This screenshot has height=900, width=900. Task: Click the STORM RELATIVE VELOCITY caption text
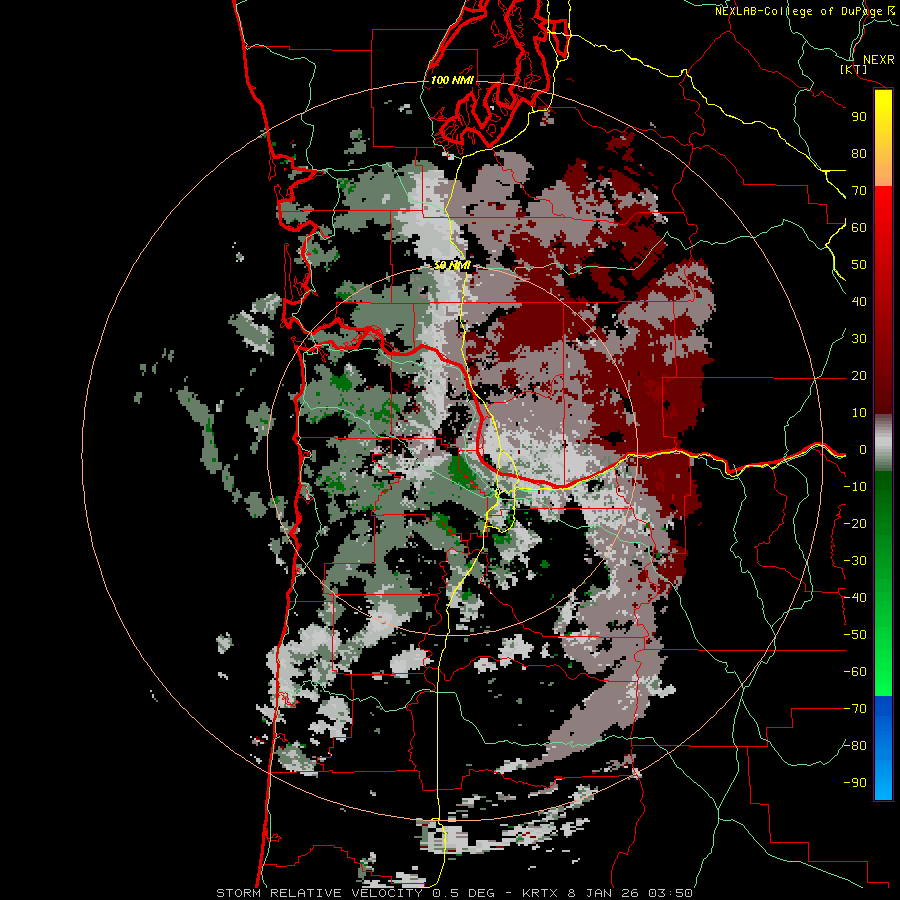(x=319, y=893)
